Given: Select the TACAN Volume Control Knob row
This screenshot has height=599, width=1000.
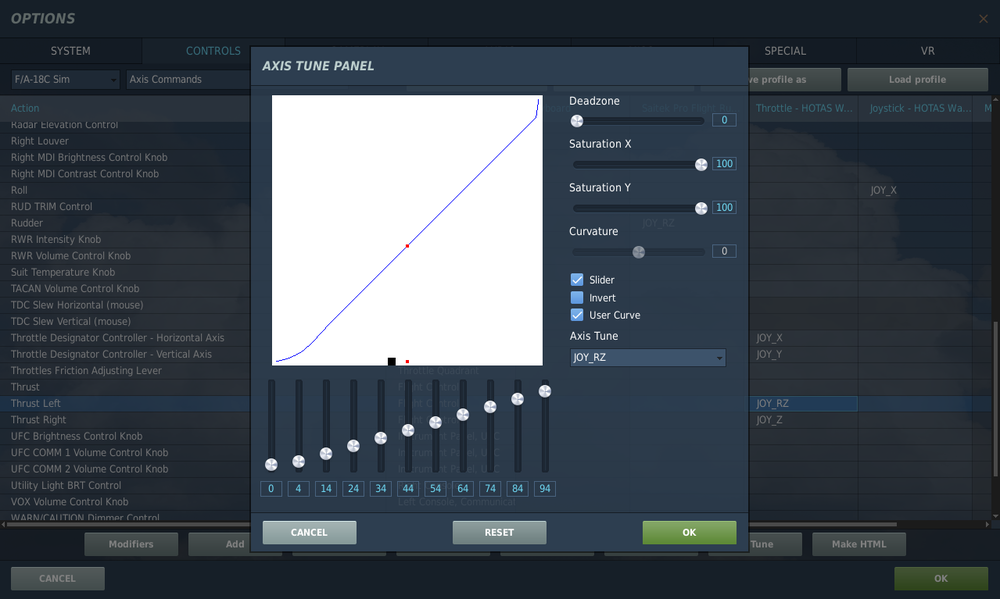Looking at the screenshot, I should pos(125,288).
